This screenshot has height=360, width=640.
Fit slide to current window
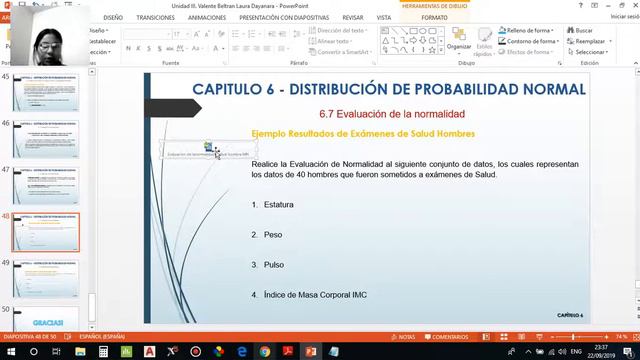pyautogui.click(x=636, y=337)
